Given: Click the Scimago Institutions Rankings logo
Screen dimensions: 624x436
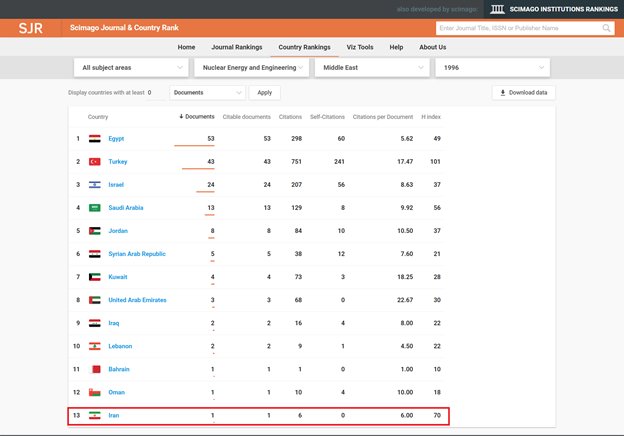Looking at the screenshot, I should coord(554,8).
